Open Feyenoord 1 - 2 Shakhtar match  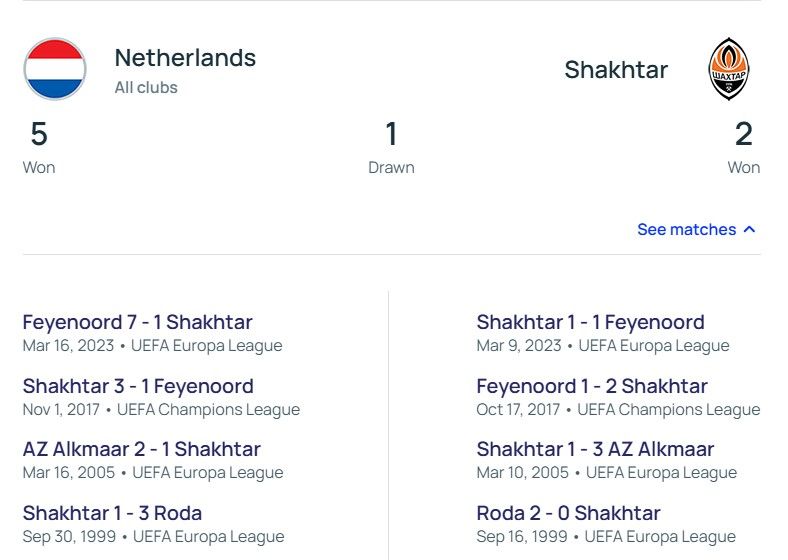pyautogui.click(x=591, y=386)
